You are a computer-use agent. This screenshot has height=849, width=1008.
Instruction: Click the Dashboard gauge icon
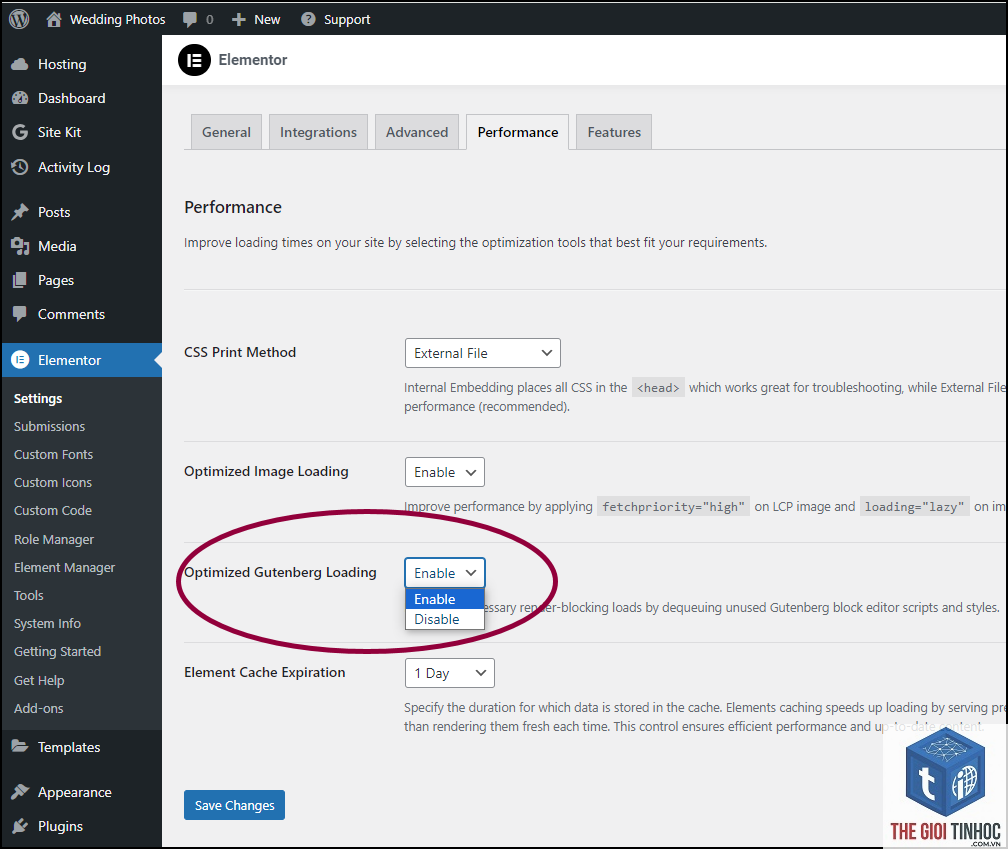pos(20,98)
